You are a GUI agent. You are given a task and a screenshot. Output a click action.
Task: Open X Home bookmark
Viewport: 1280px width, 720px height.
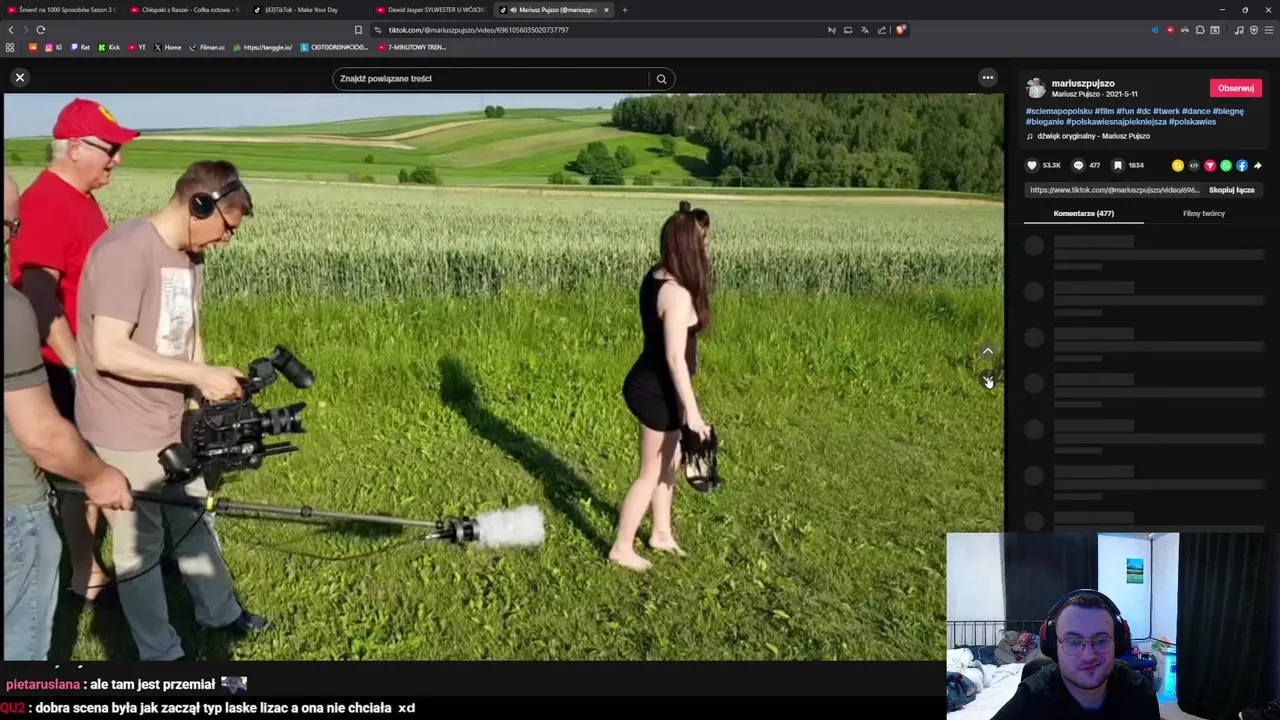[168, 47]
